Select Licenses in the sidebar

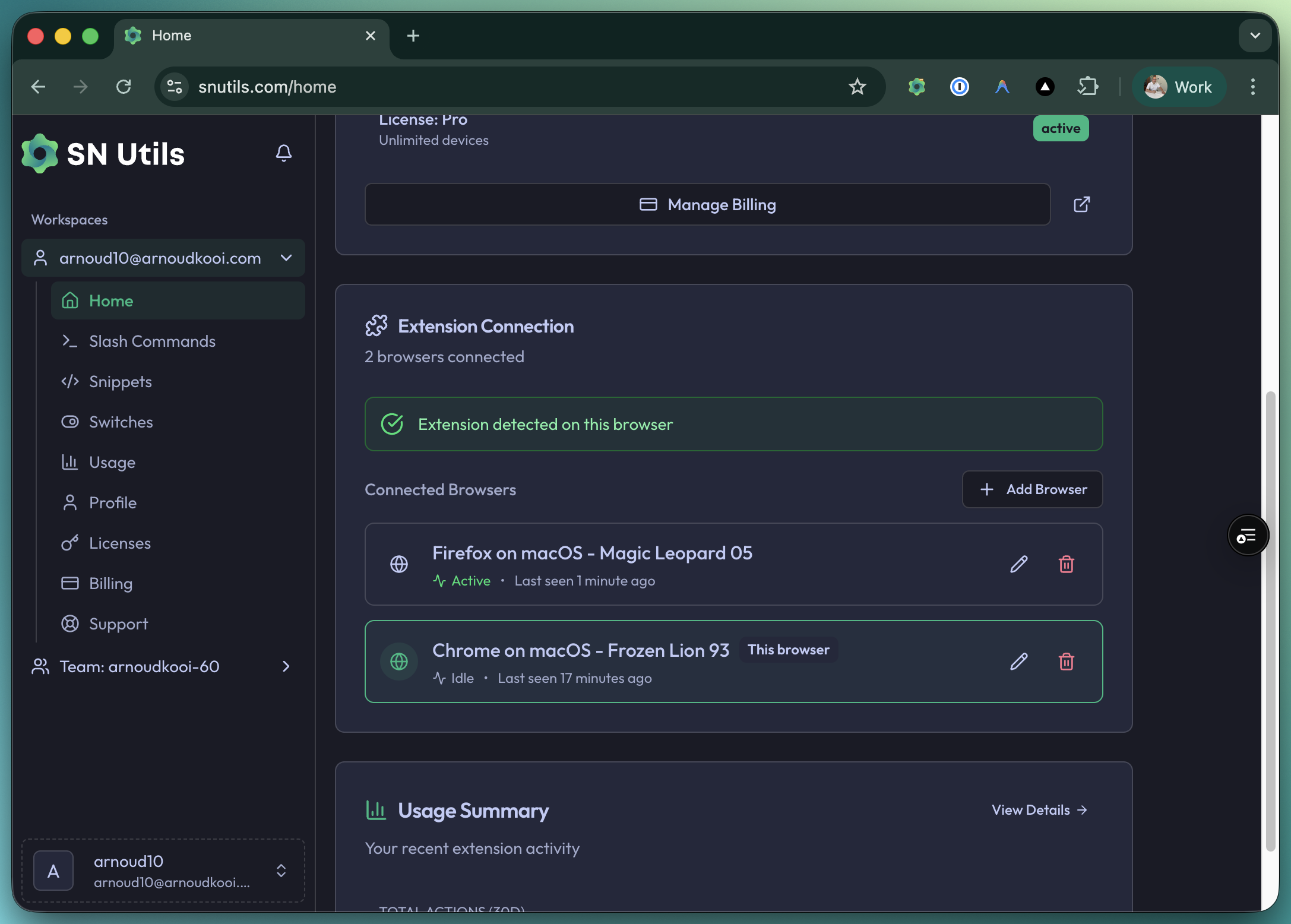[x=120, y=543]
